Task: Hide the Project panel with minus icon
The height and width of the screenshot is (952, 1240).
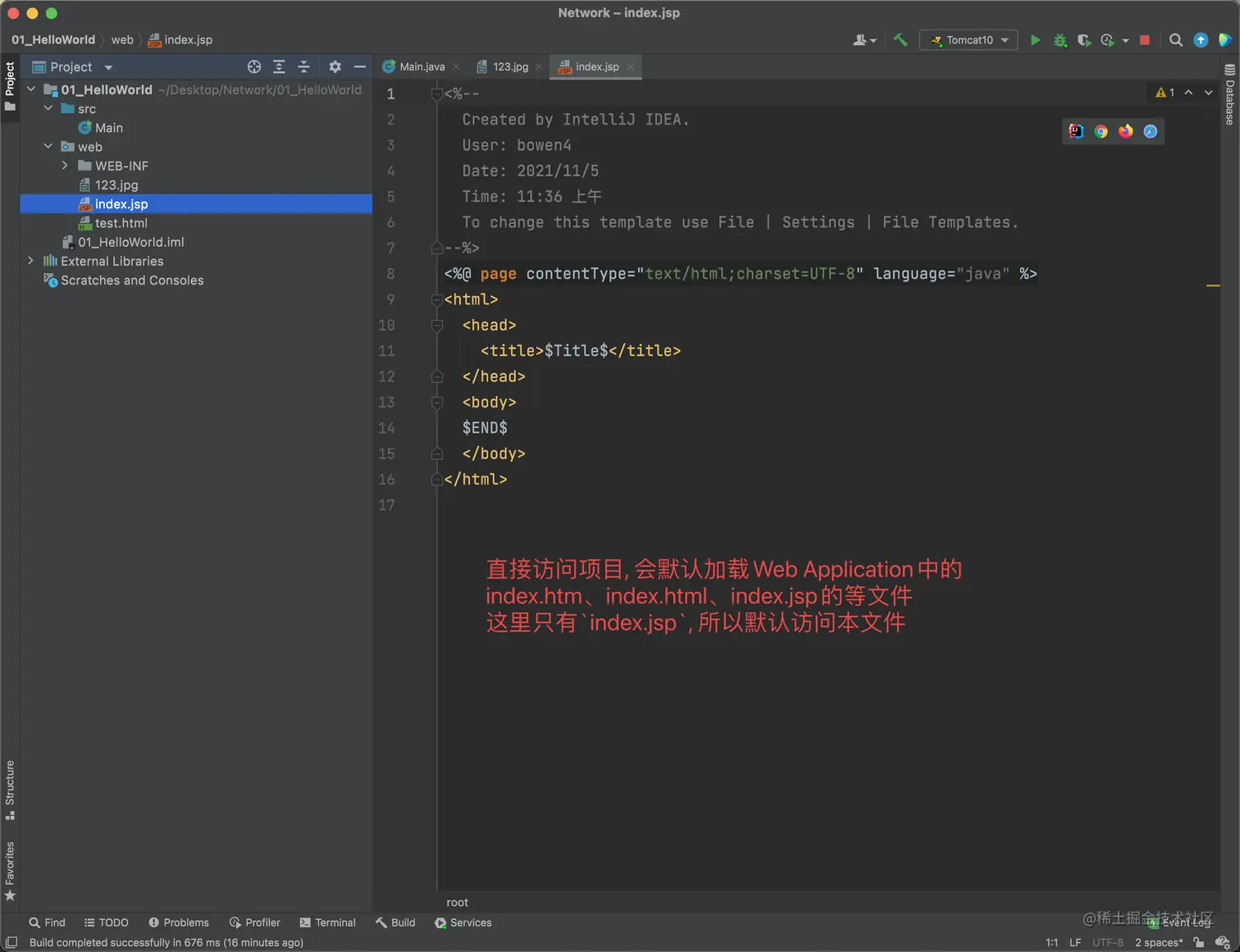Action: 359,66
